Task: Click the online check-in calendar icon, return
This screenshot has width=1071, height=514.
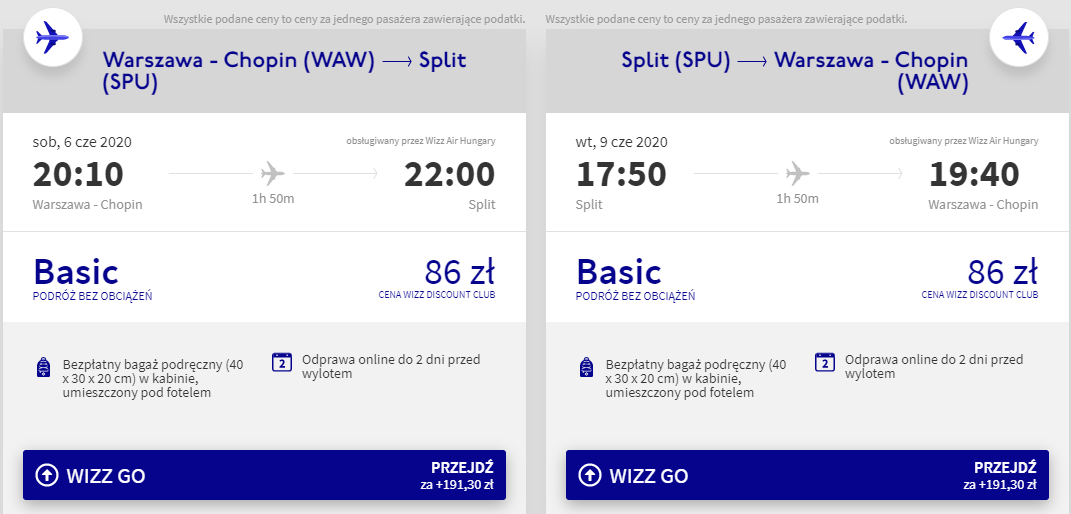Action: tap(825, 362)
